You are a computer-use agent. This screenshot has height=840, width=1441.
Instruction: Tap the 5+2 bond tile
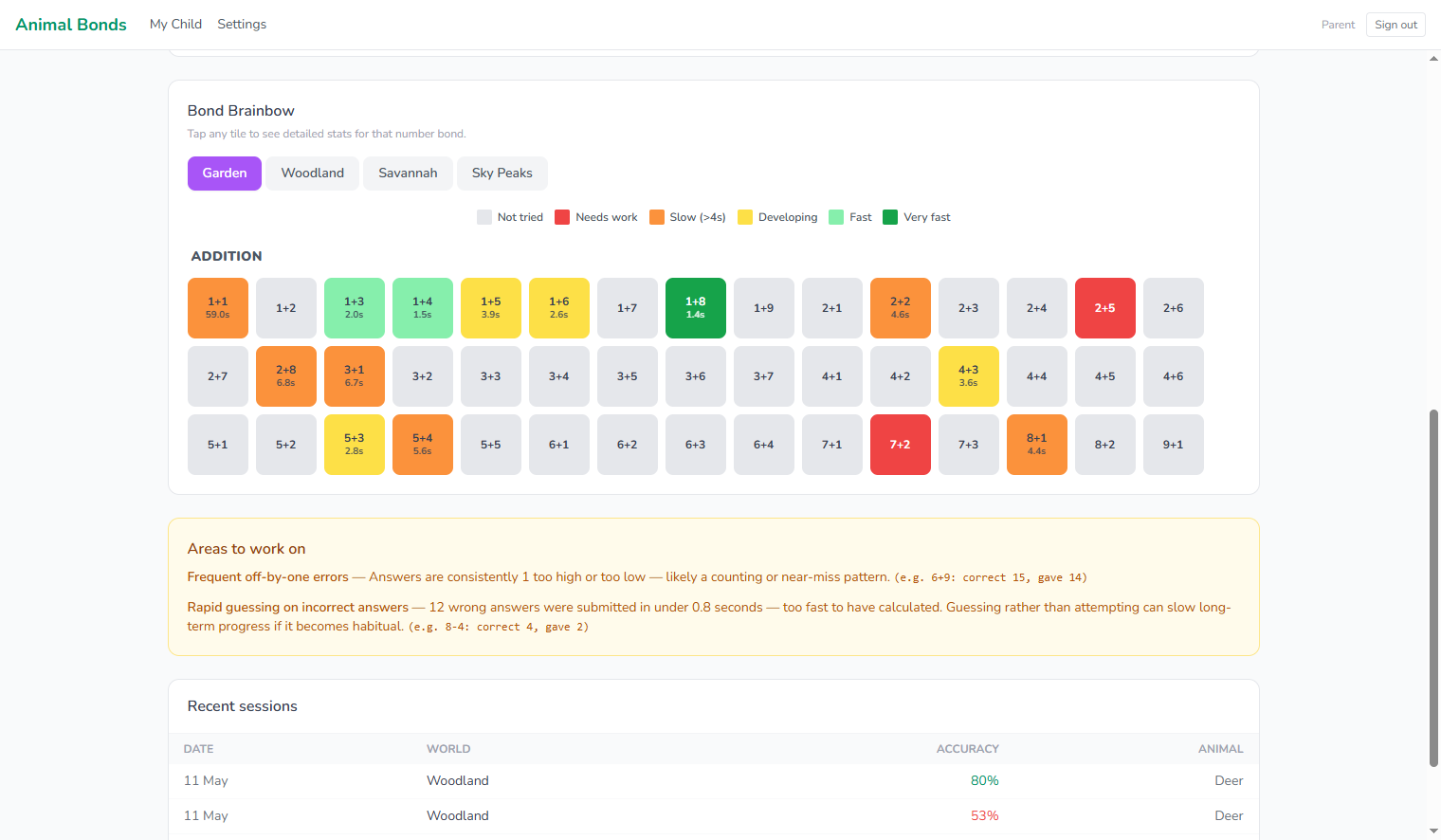tap(286, 445)
